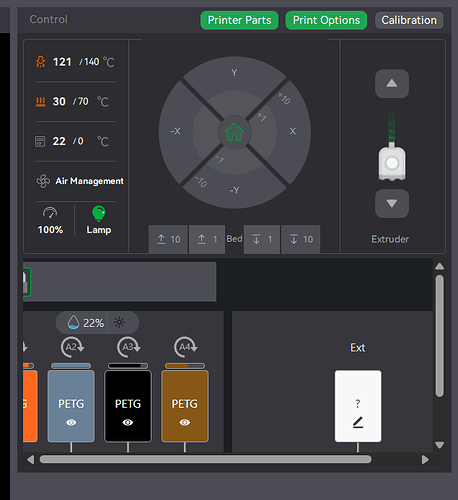Viewport: 458px width, 500px height.
Task: Edit the external spool filament settings
Action: click(358, 423)
